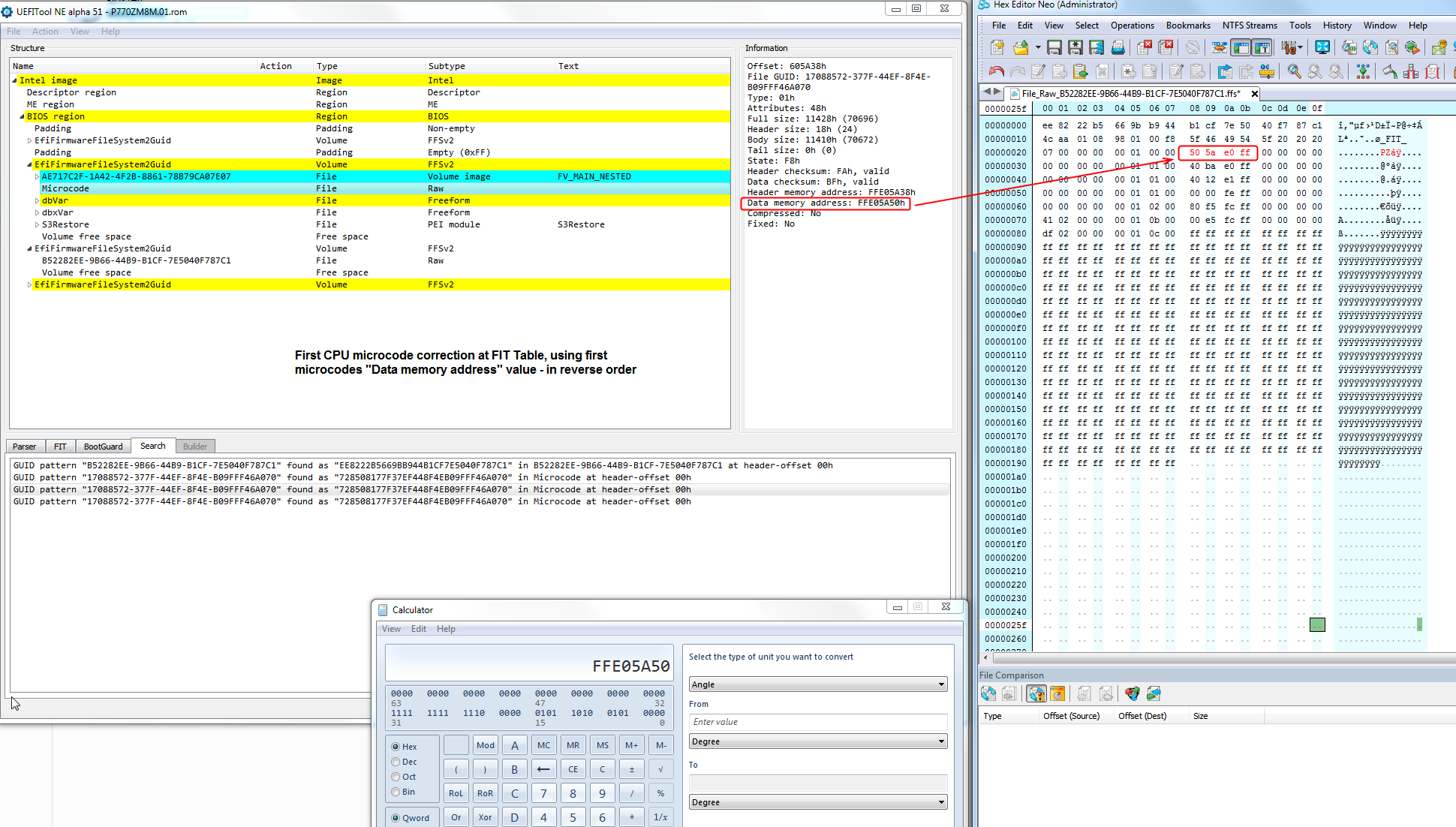This screenshot has width=1456, height=827.
Task: Click the Paste clipboard icon with green arrow
Action: click(x=1081, y=71)
